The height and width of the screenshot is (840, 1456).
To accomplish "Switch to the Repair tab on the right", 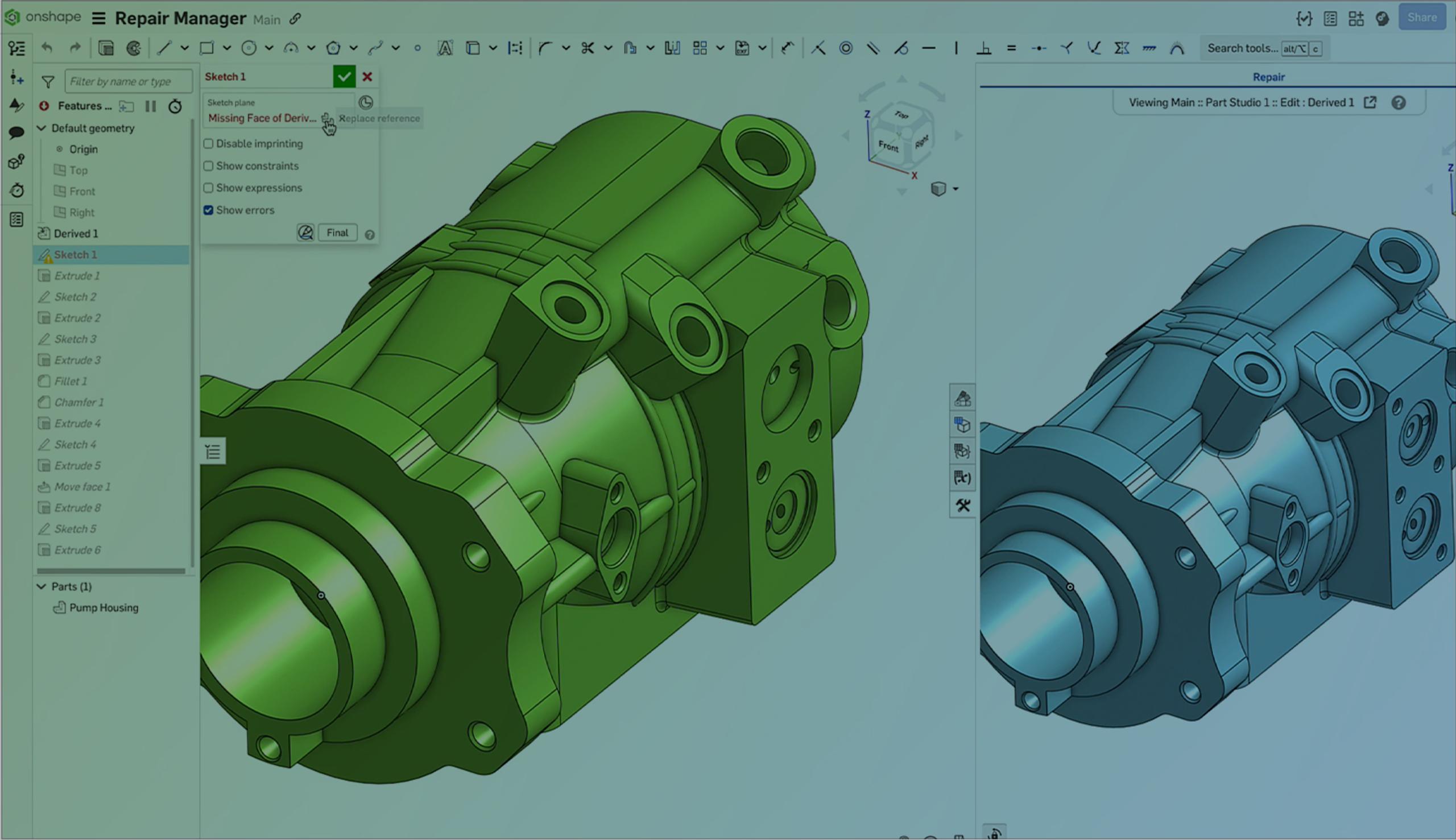I will click(x=1267, y=77).
